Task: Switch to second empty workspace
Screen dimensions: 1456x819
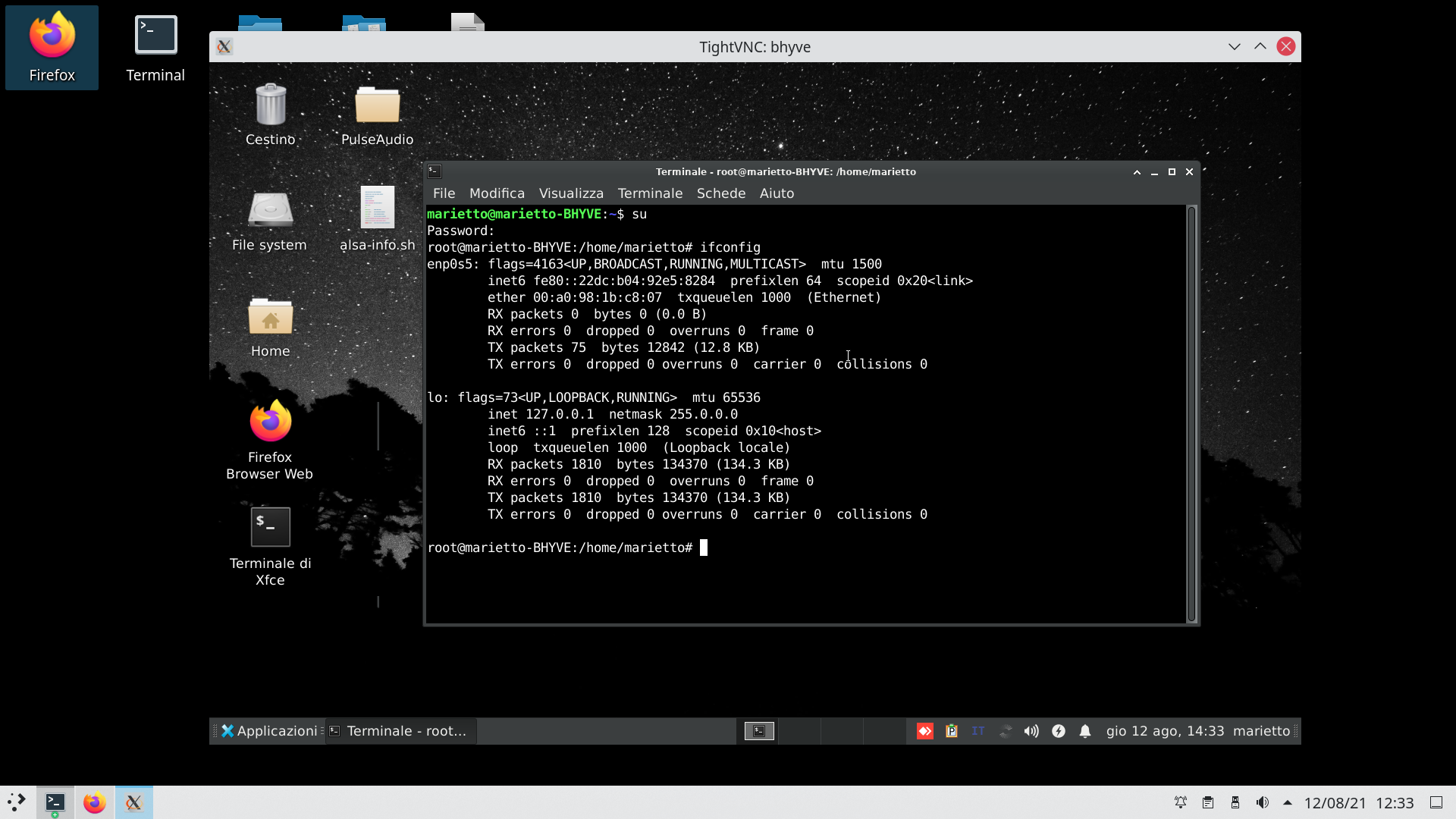Action: click(x=800, y=731)
